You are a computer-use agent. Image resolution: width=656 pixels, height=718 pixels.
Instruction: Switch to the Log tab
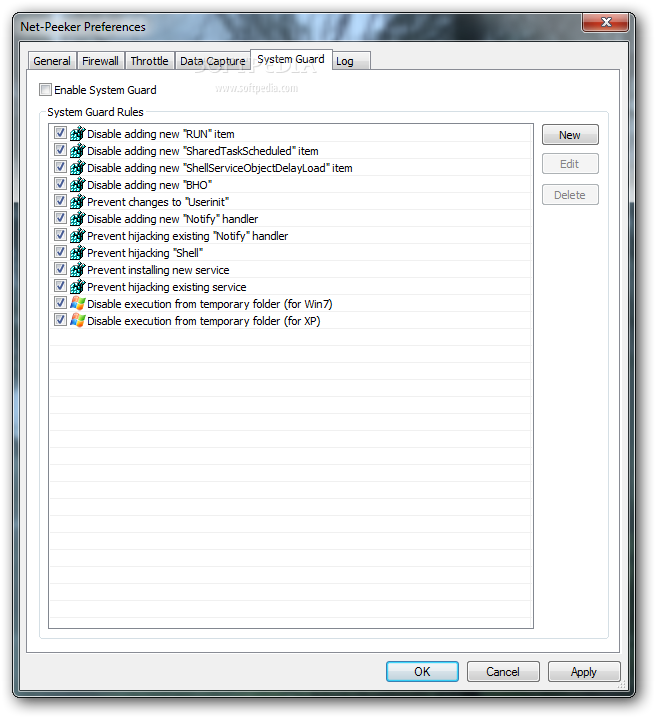(351, 61)
